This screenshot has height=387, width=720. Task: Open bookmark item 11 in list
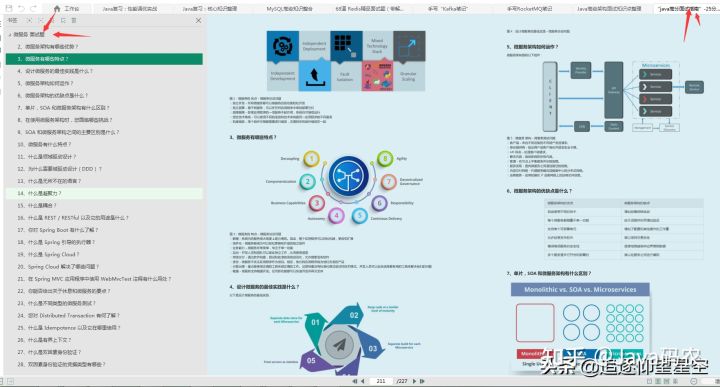point(46,157)
